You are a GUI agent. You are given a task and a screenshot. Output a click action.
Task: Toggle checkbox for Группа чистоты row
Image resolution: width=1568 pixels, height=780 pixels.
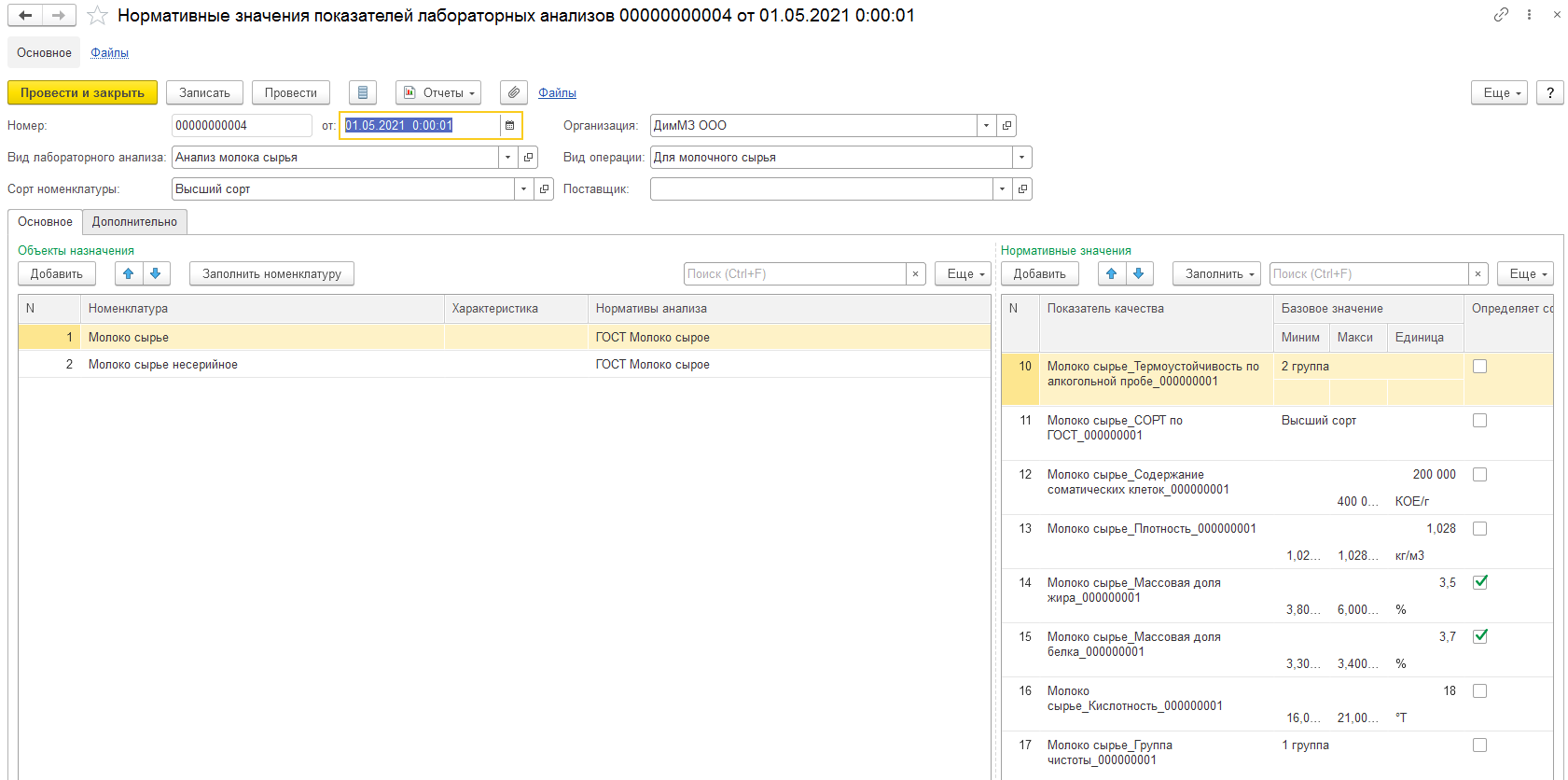coord(1479,745)
